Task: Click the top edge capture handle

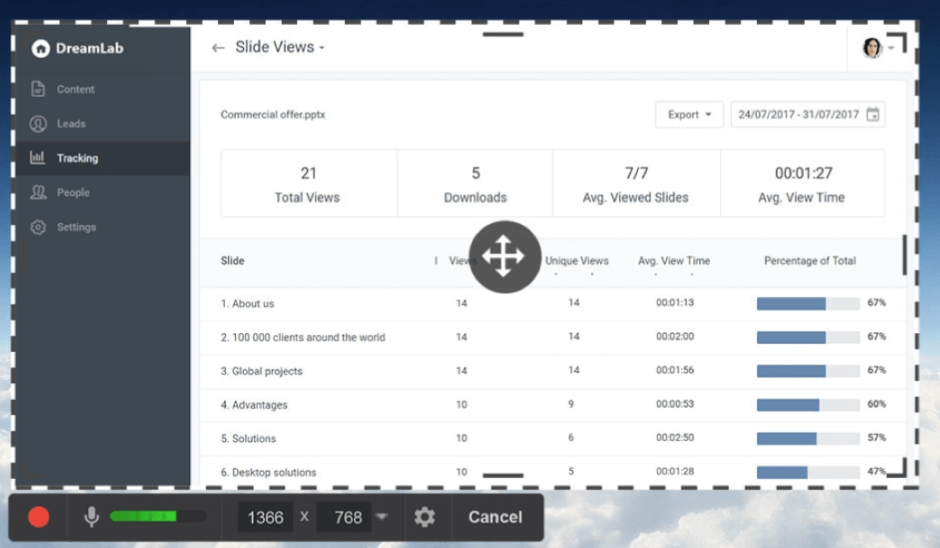Action: pos(503,35)
